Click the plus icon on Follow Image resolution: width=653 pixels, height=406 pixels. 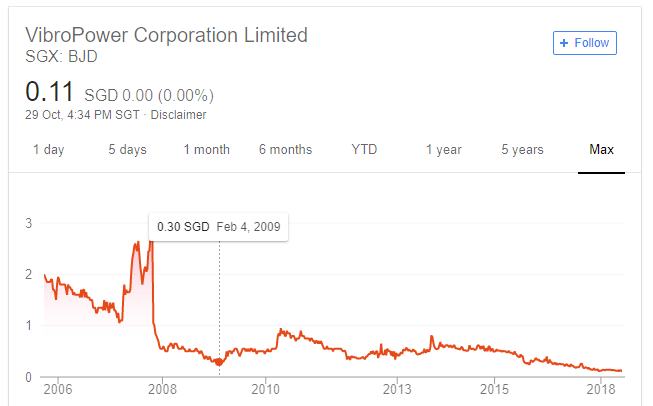point(565,43)
